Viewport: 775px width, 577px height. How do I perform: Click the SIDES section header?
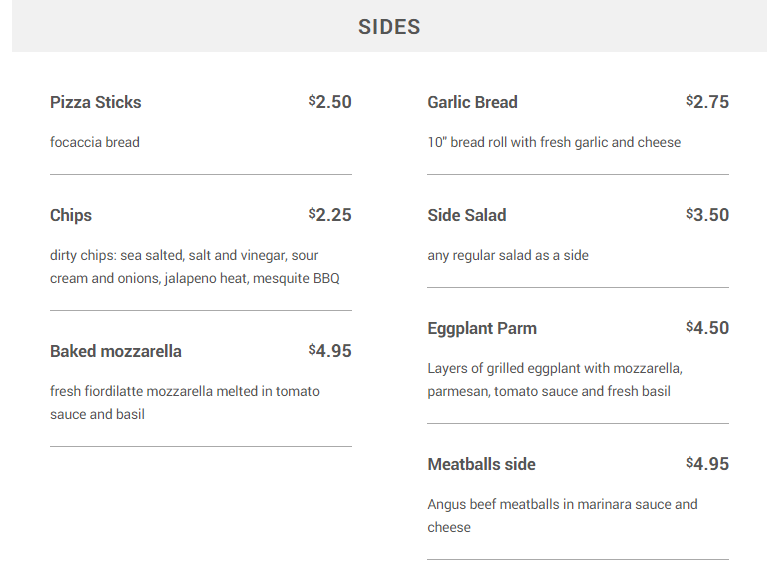pos(389,27)
